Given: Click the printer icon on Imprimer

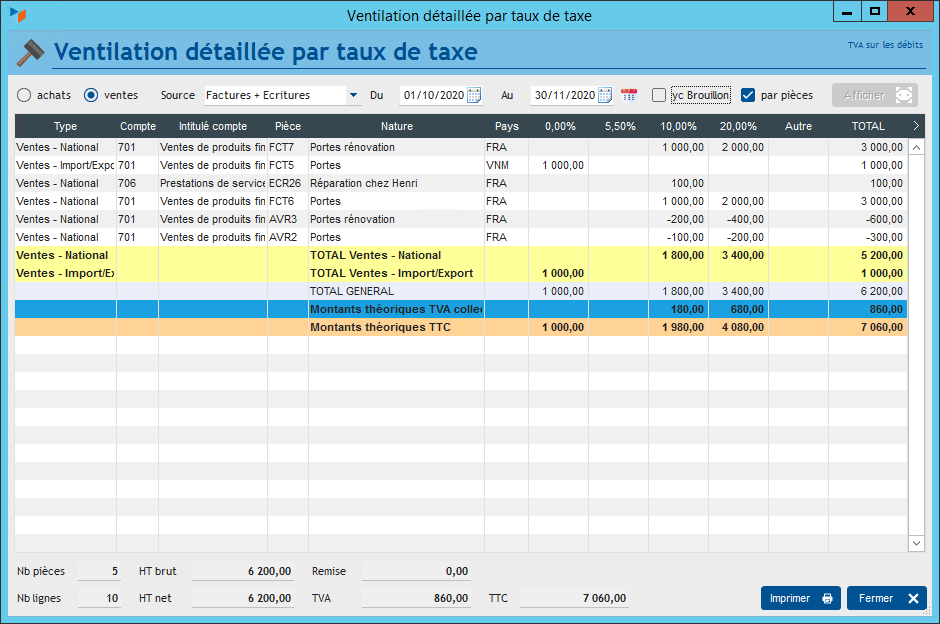Looking at the screenshot, I should pyautogui.click(x=827, y=598).
